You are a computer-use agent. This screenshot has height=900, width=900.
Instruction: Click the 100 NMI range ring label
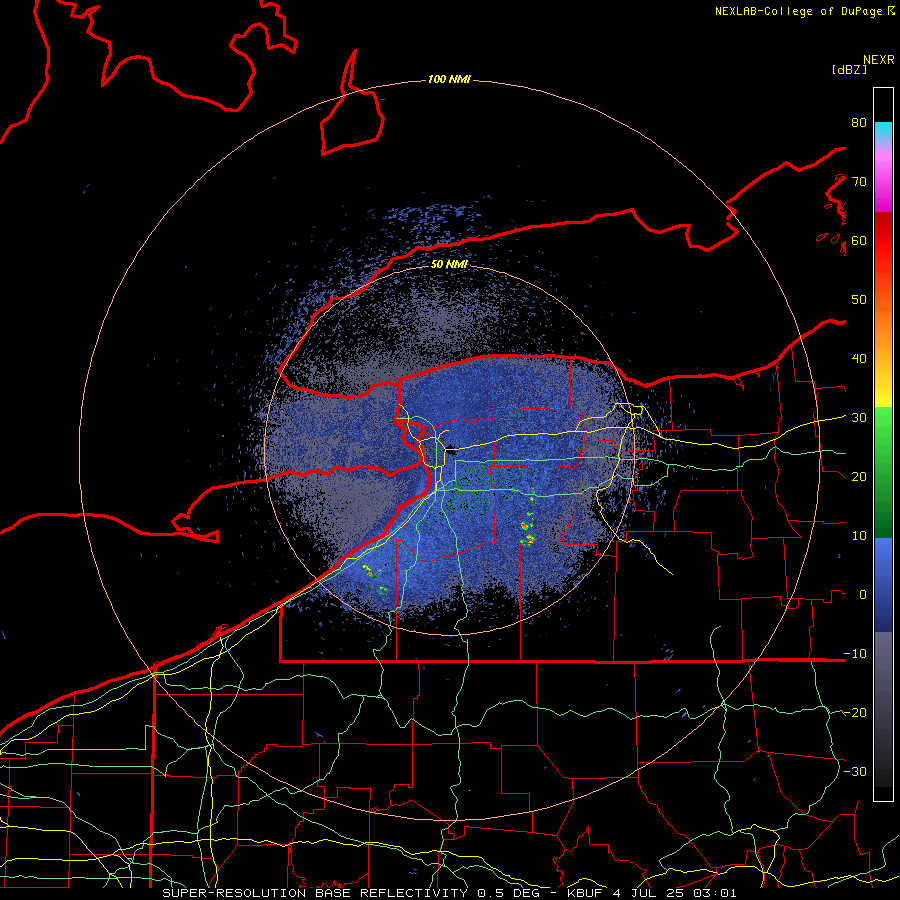coord(449,79)
